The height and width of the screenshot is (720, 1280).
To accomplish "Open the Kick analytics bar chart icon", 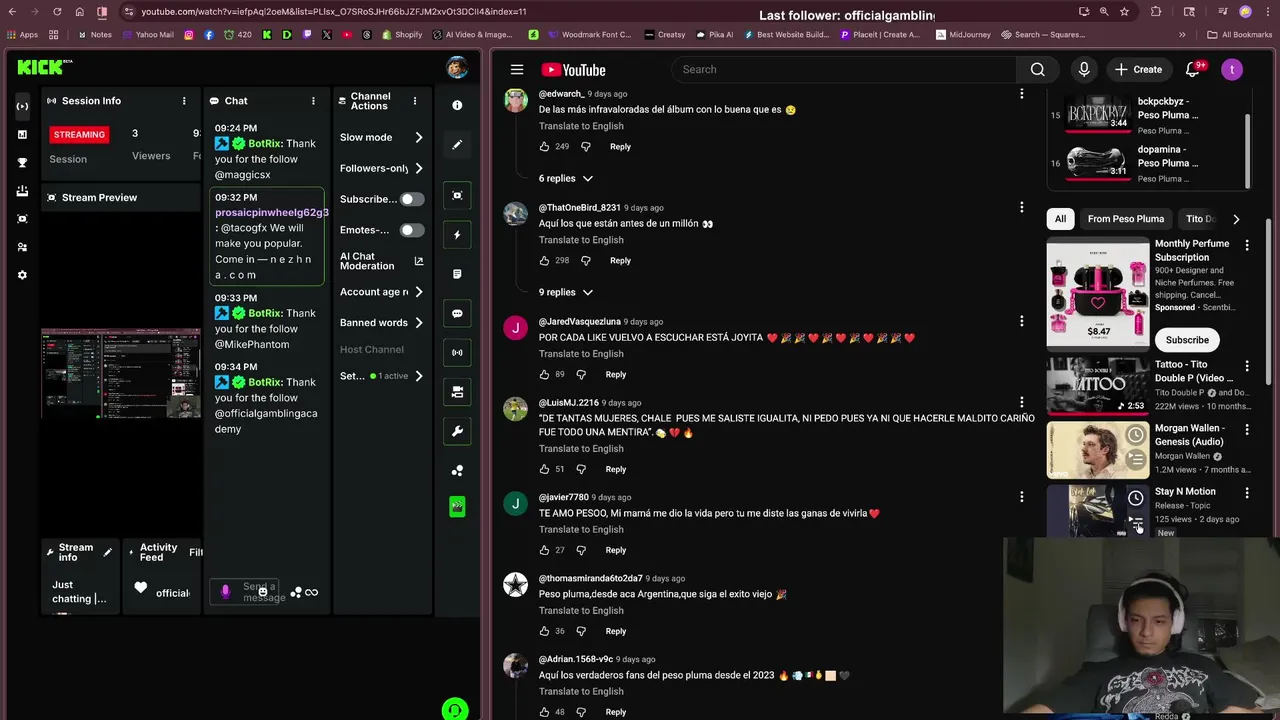I will point(23,134).
